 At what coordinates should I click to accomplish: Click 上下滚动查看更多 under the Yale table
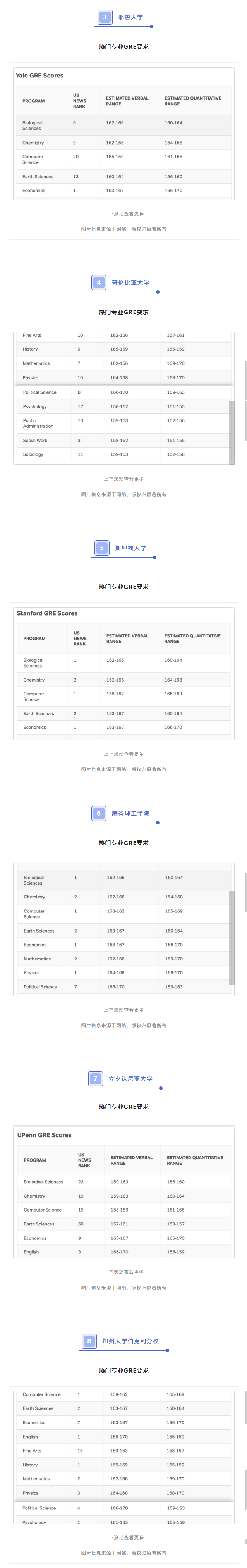(x=123, y=213)
